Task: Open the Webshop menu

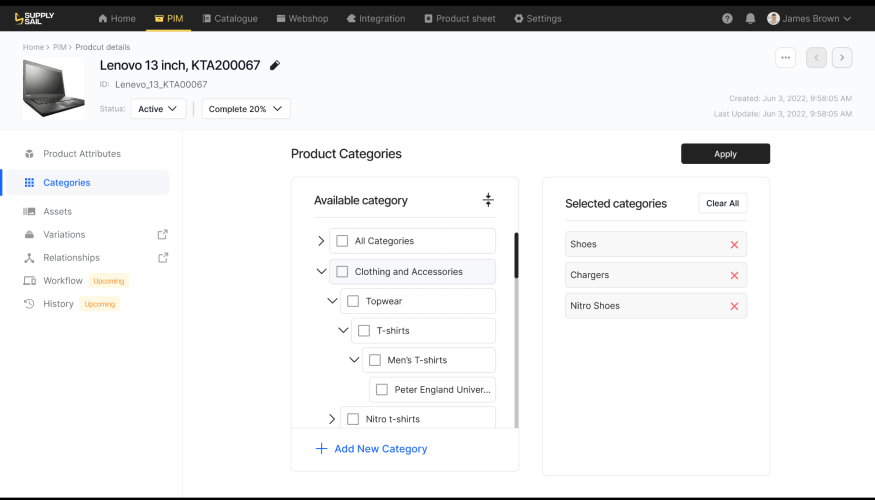Action: tap(302, 18)
